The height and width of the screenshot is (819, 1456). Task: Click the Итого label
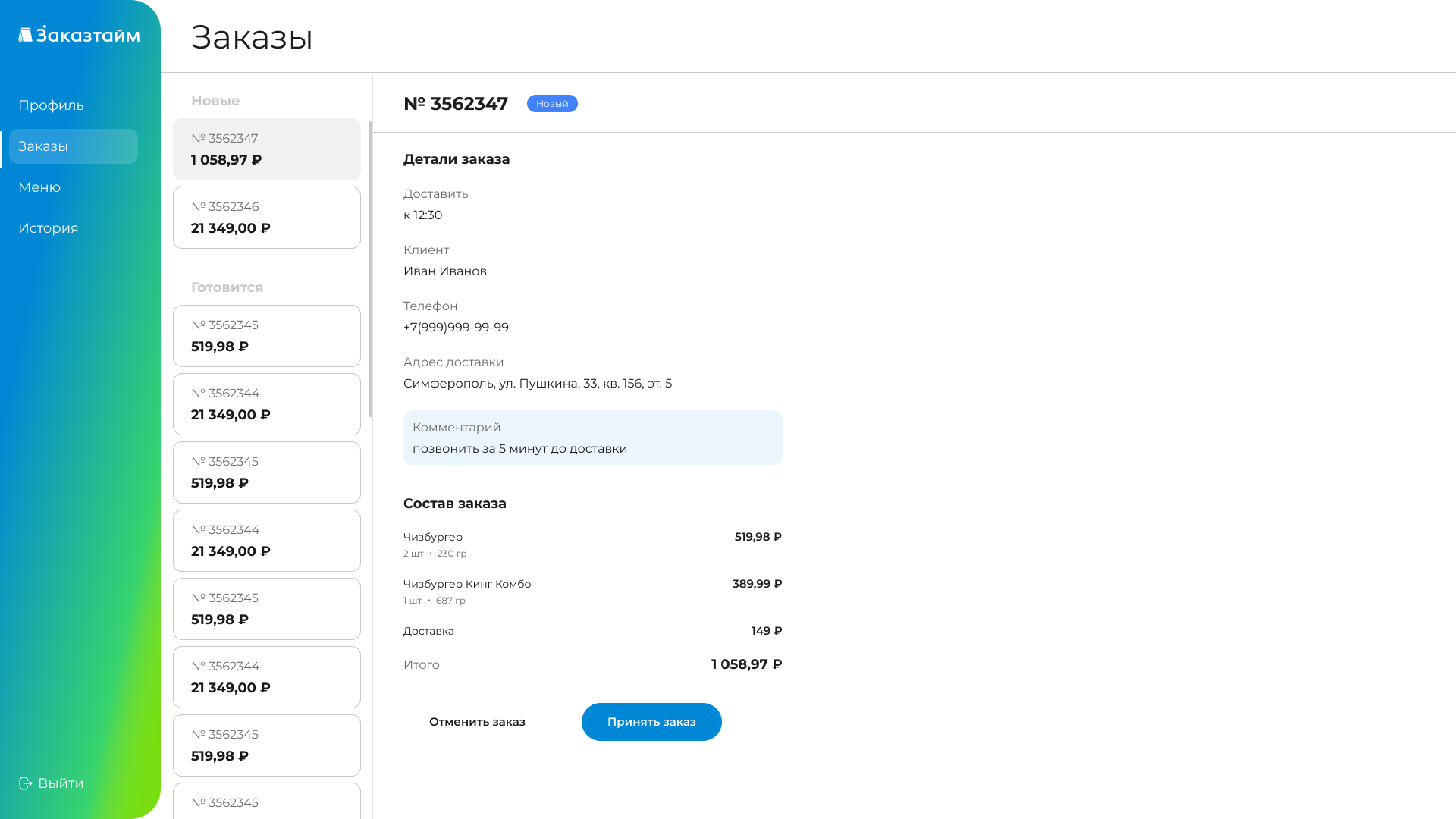tap(422, 665)
